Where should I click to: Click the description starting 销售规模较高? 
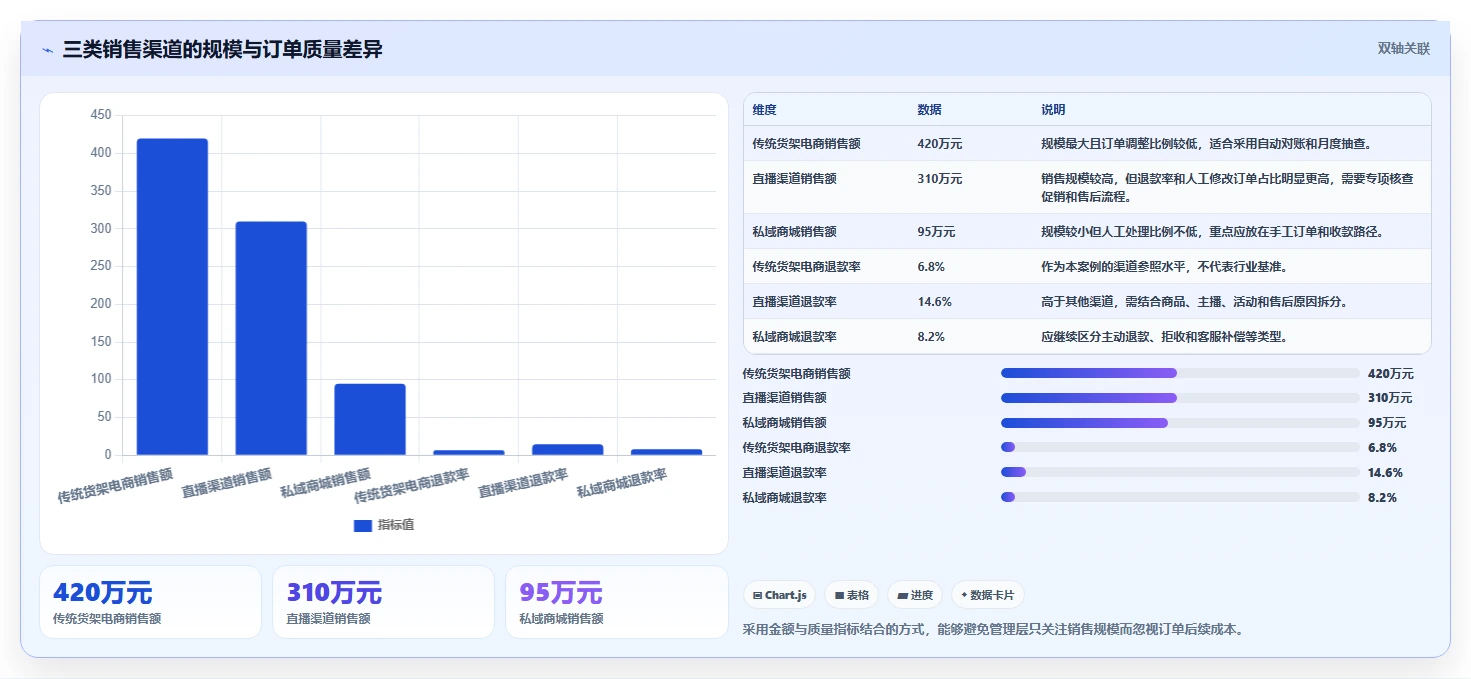[x=1228, y=188]
